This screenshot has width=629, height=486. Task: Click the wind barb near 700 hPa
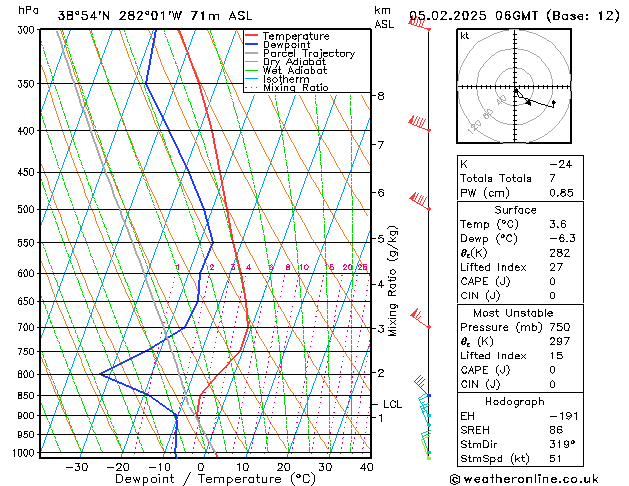(420, 319)
